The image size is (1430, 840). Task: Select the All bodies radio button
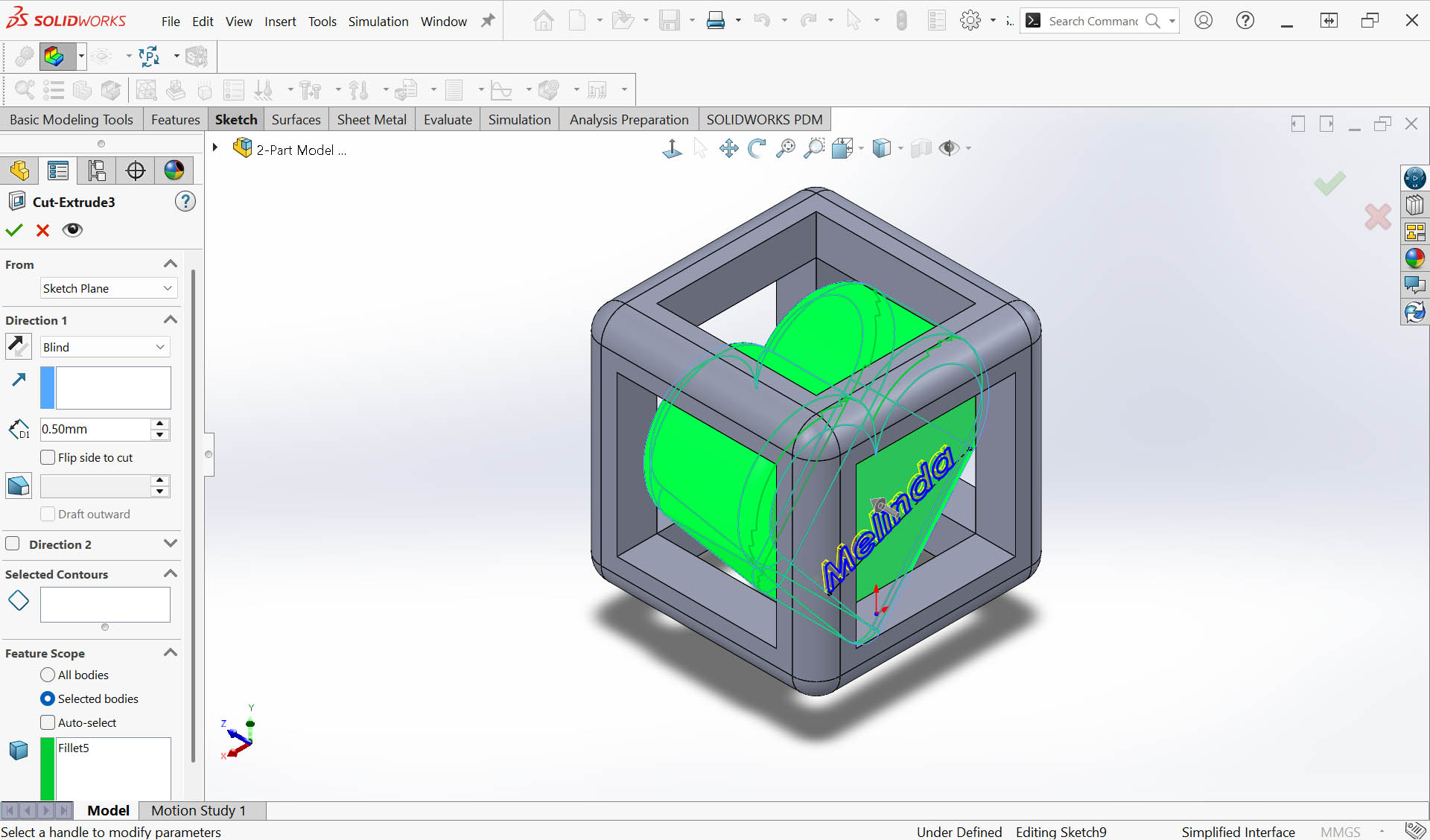coord(48,675)
